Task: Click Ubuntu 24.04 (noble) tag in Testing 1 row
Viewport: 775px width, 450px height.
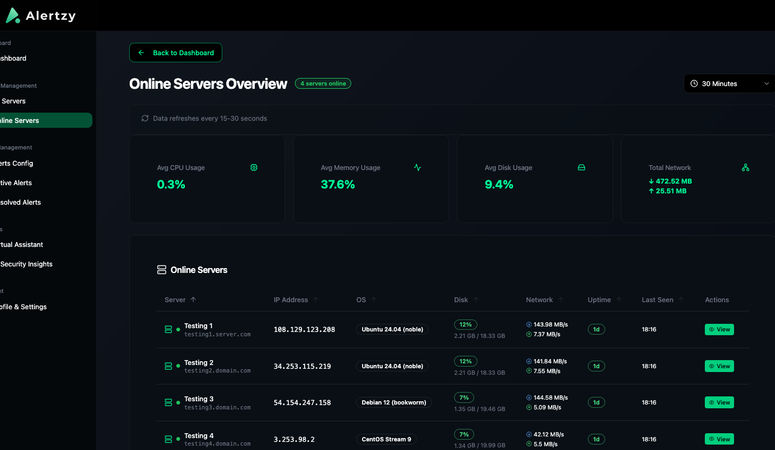Action: point(392,329)
